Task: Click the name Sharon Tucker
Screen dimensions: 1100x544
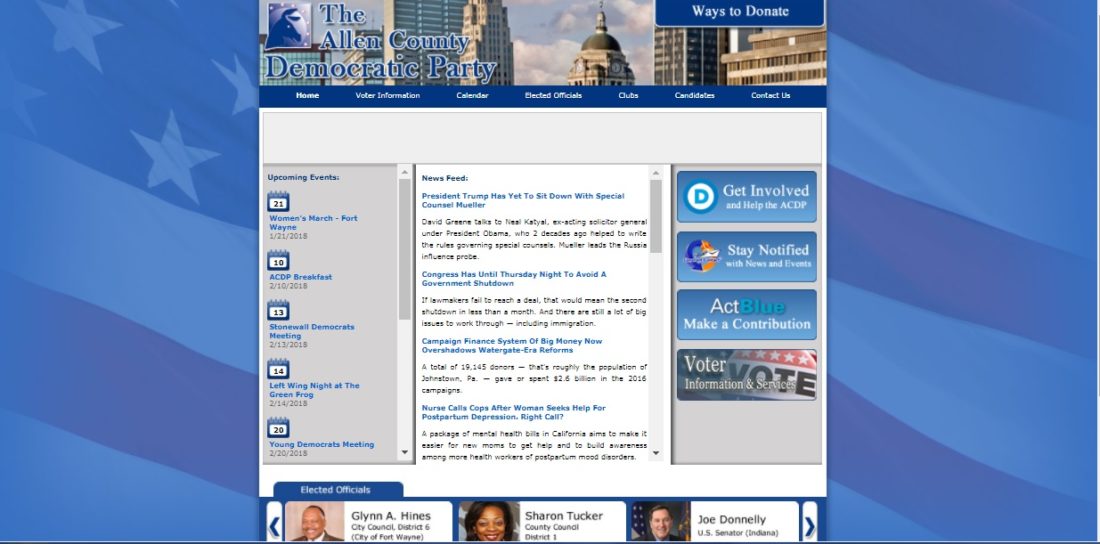Action: [564, 516]
